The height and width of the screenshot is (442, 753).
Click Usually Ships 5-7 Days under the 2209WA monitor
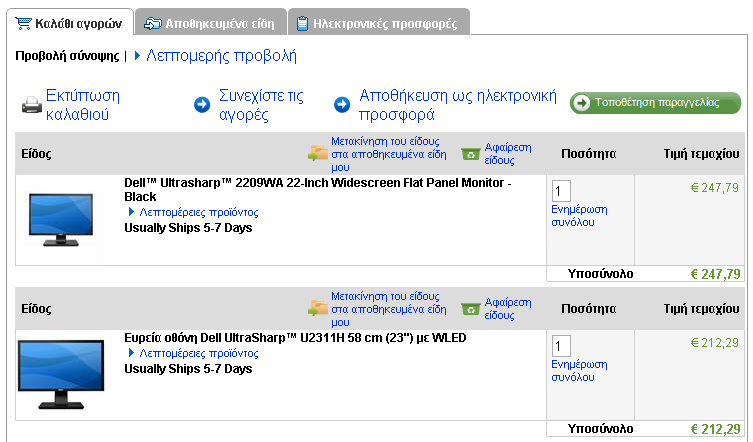188,228
